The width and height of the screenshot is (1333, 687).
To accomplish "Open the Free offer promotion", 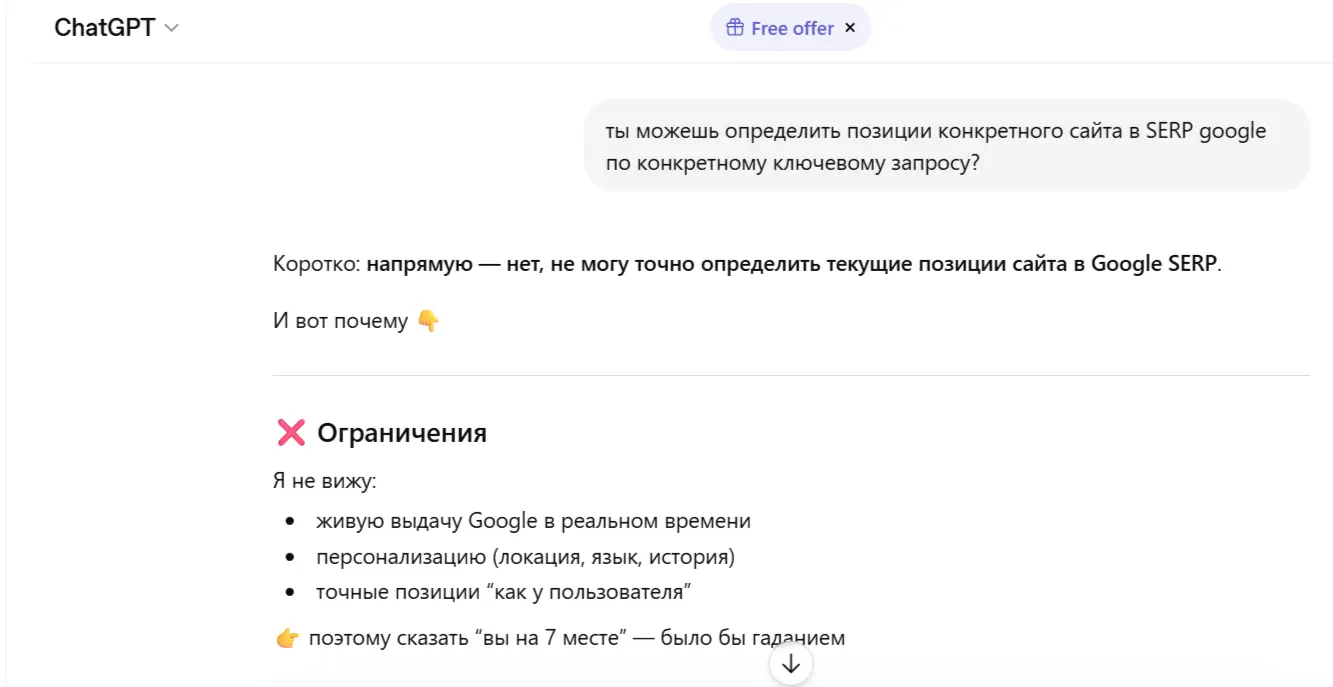I will (x=780, y=28).
